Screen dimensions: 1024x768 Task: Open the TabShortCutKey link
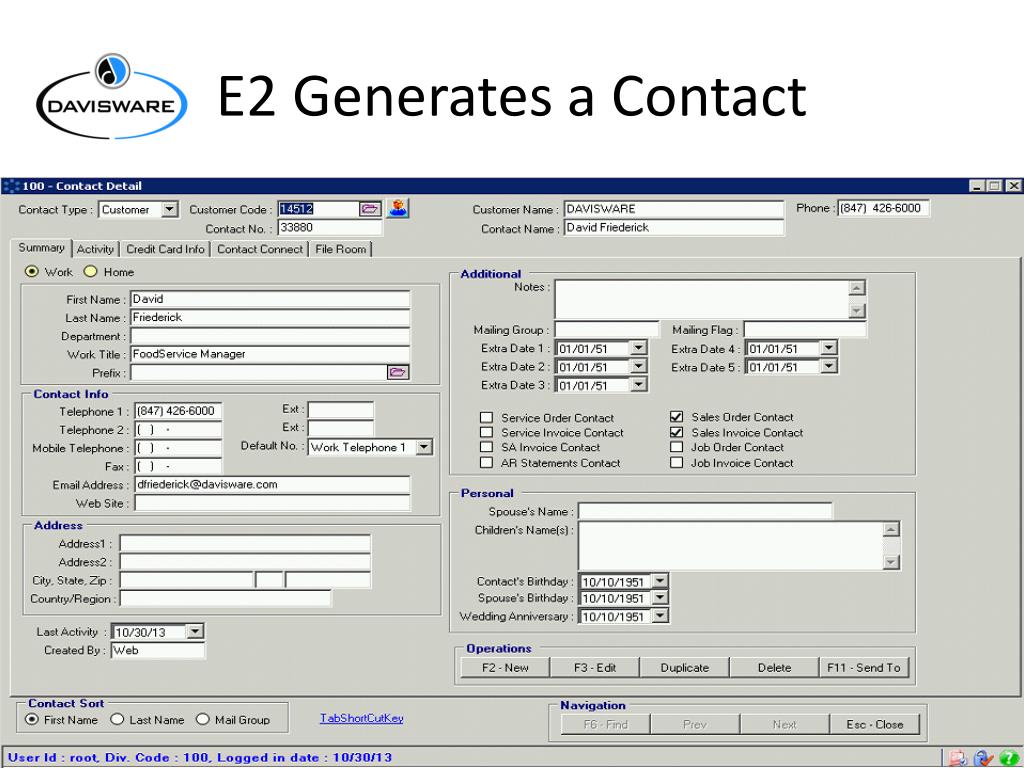coord(362,718)
